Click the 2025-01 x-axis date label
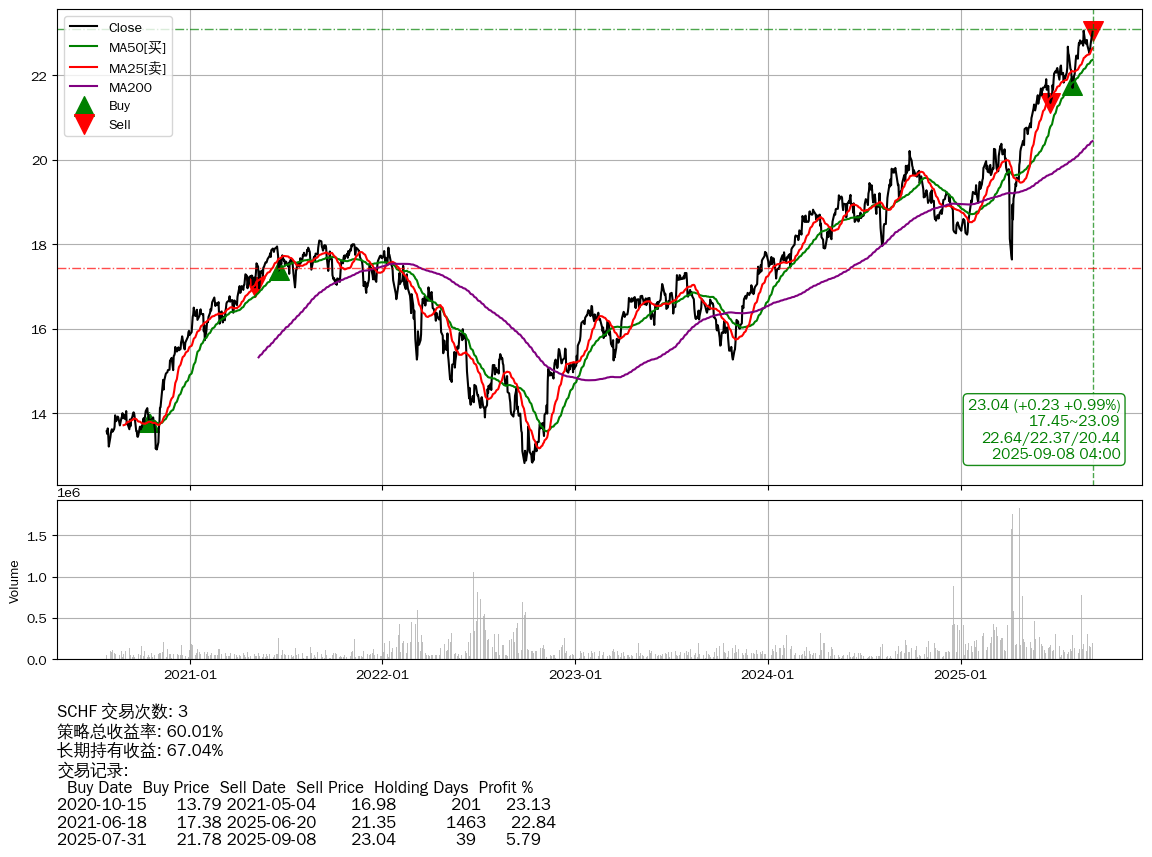This screenshot has width=1152, height=857. coord(961,675)
